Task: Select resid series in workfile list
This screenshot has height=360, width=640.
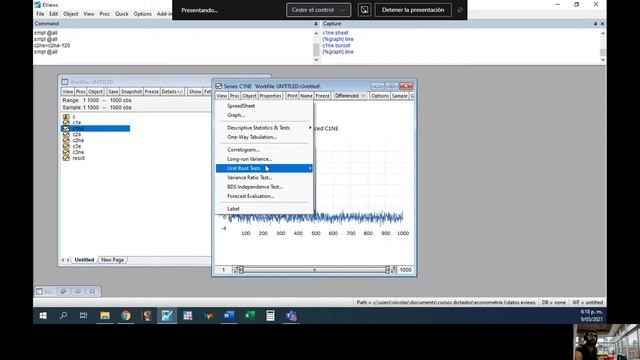Action: click(x=78, y=158)
